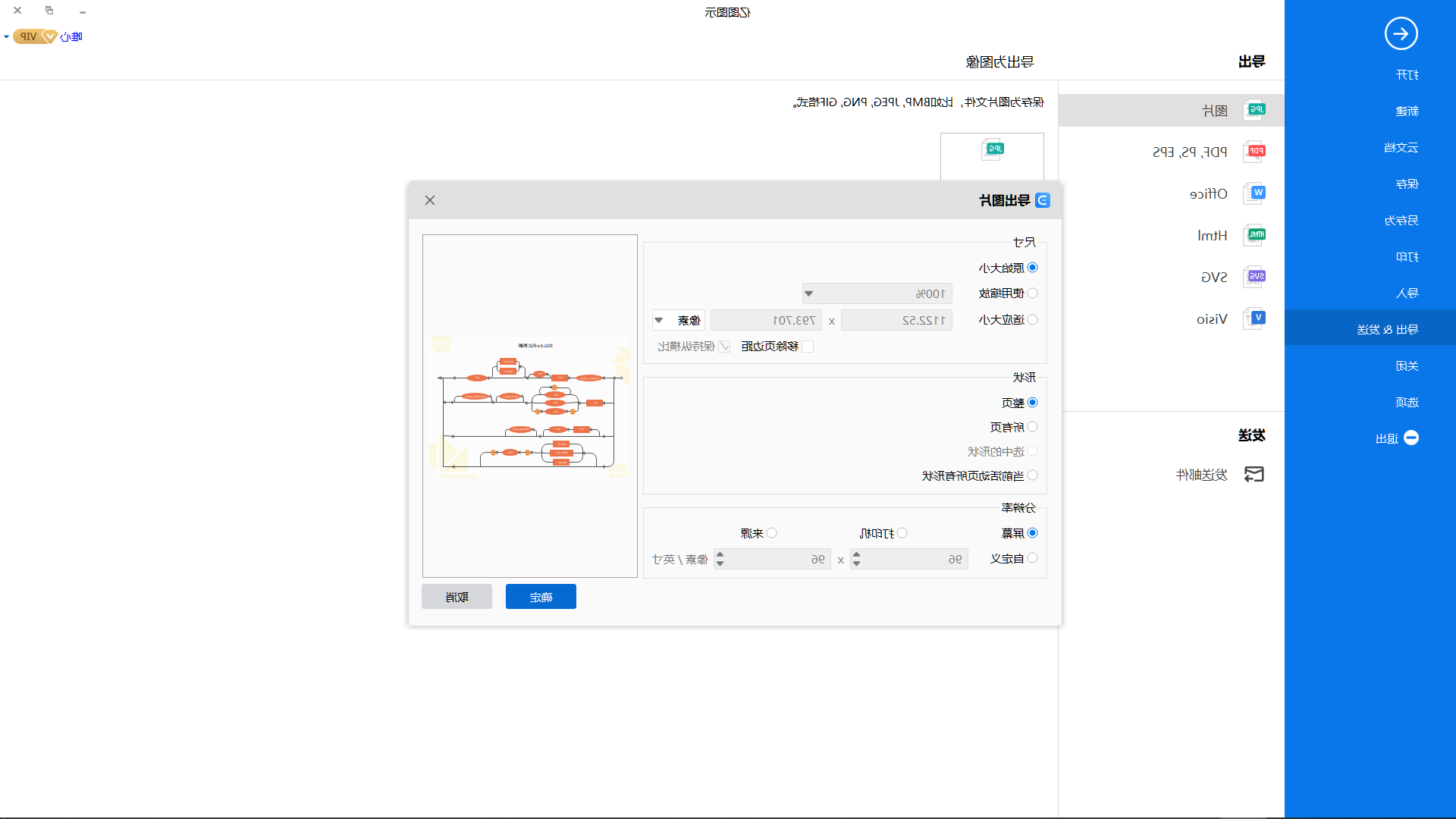This screenshot has width=1456, height=819.
Task: Click the VIP badge near the username
Action: 35,36
